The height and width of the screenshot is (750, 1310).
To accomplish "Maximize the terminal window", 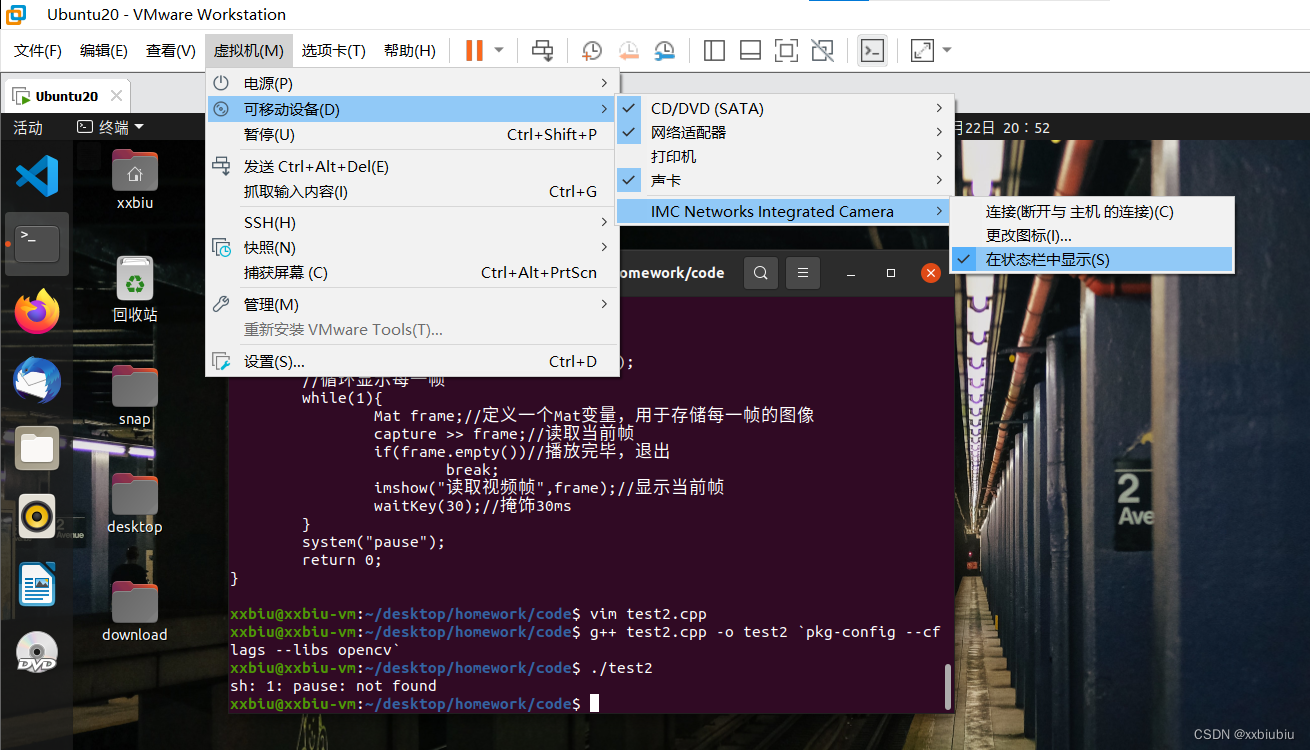I will tap(891, 273).
